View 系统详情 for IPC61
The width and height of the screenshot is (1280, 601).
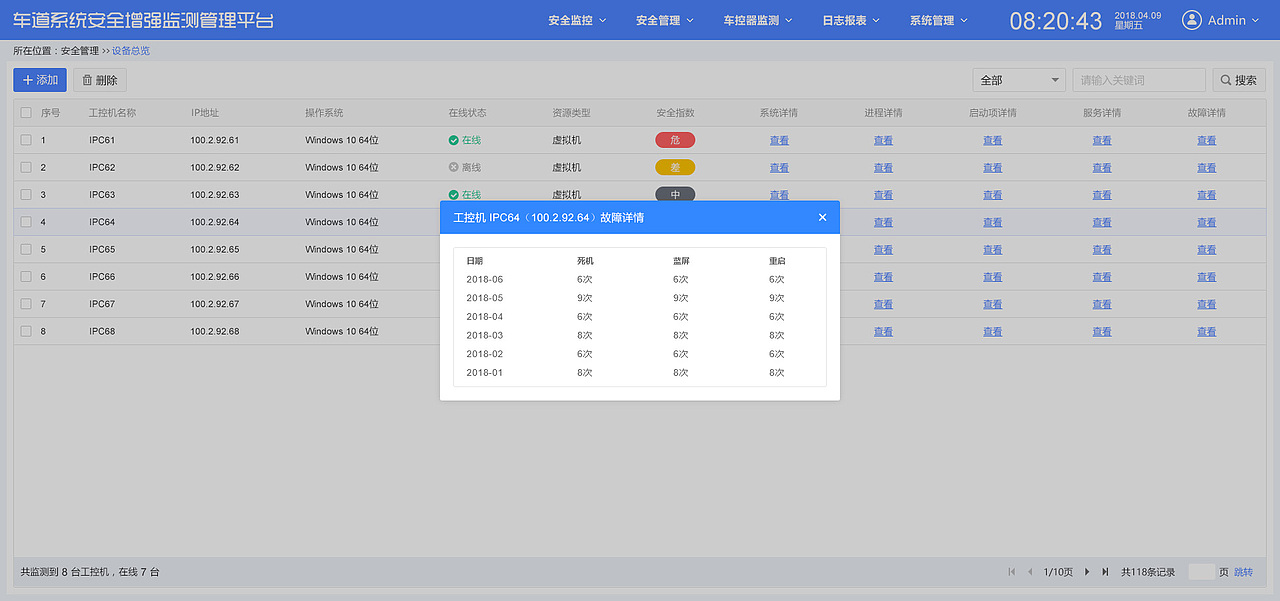(x=779, y=140)
